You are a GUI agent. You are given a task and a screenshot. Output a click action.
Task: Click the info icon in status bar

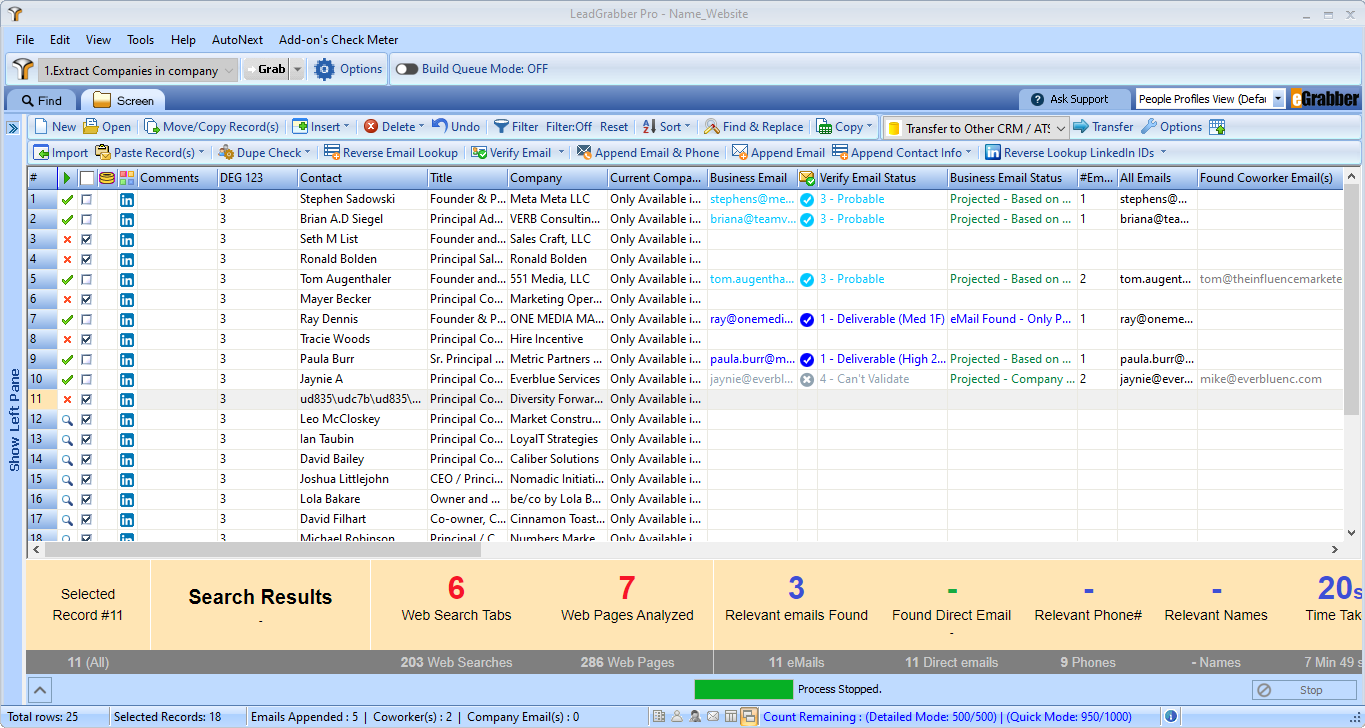[x=1171, y=716]
